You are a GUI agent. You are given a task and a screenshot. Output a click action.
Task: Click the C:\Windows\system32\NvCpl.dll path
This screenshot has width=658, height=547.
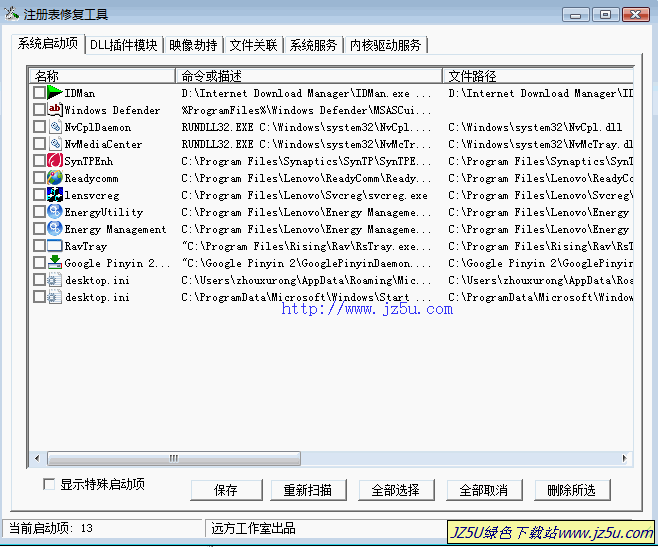[x=535, y=127]
